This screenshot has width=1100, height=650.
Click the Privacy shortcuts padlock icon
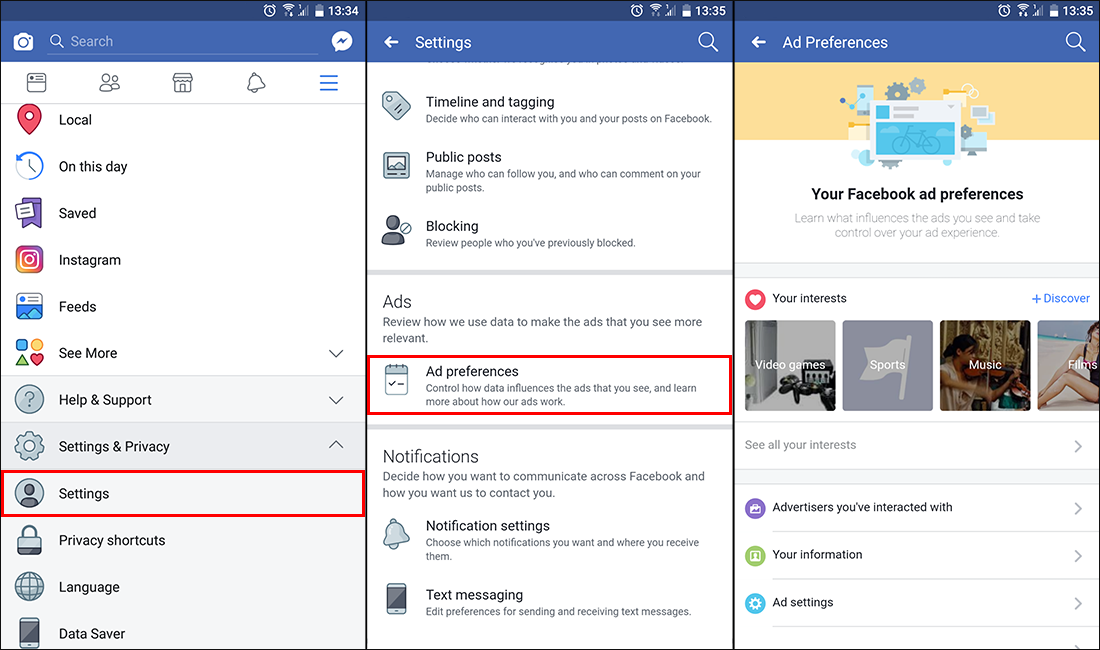pyautogui.click(x=29, y=540)
